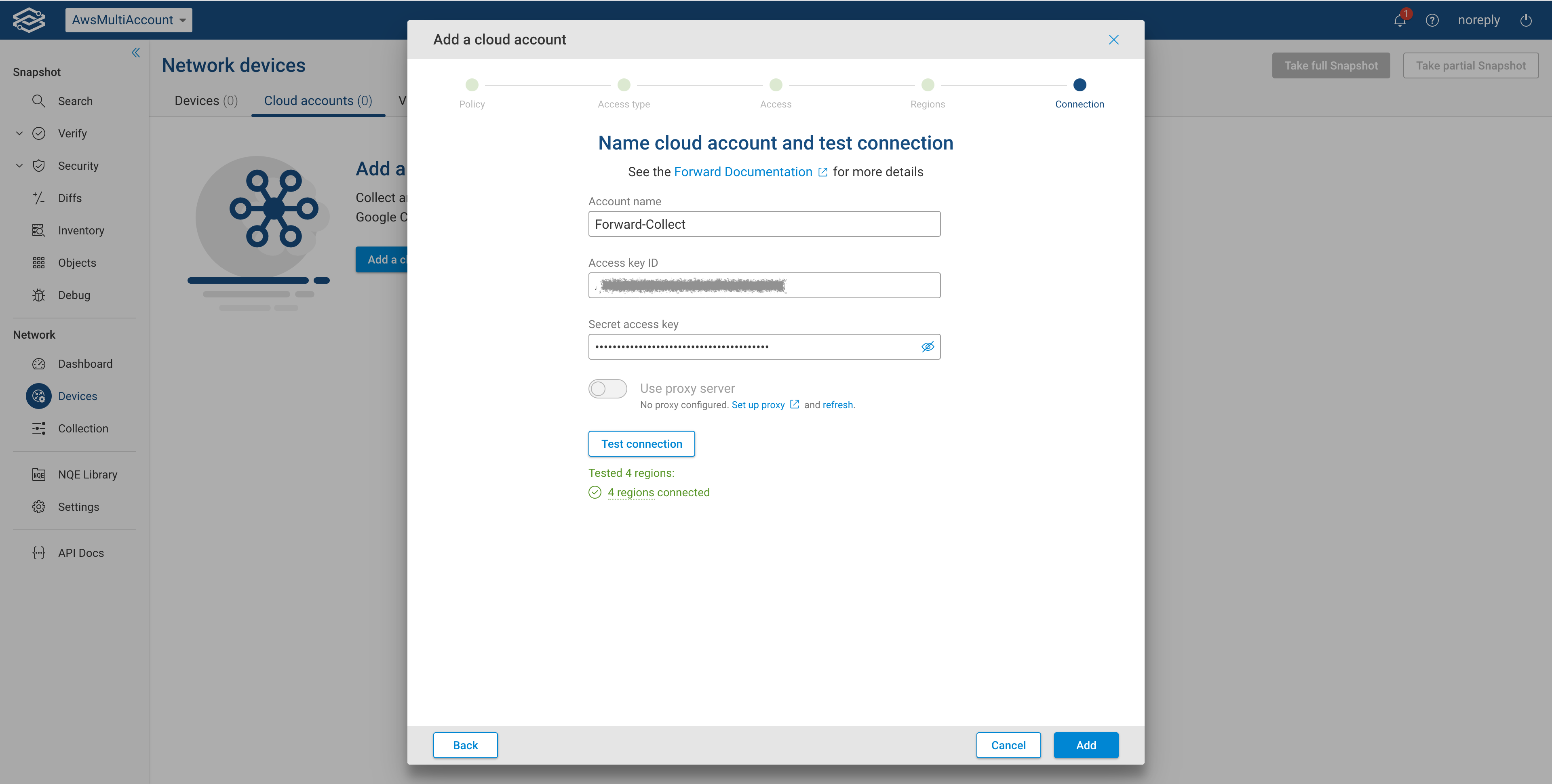1552x784 pixels.
Task: Select the Search icon in the Snapshot sidebar
Action: tap(38, 101)
